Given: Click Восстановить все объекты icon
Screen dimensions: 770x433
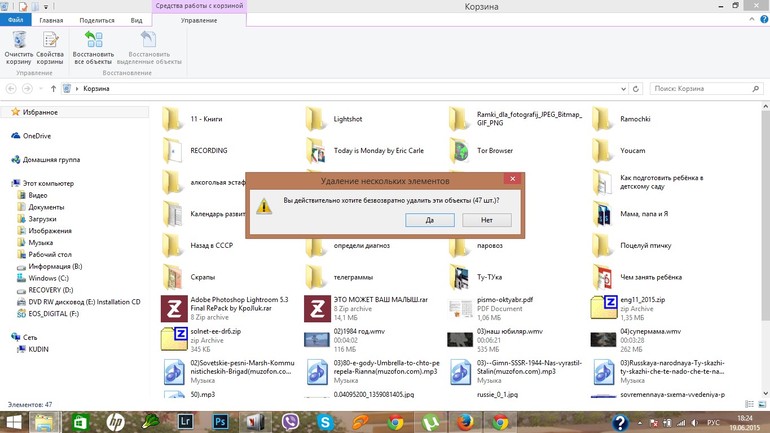Looking at the screenshot, I should tap(93, 47).
